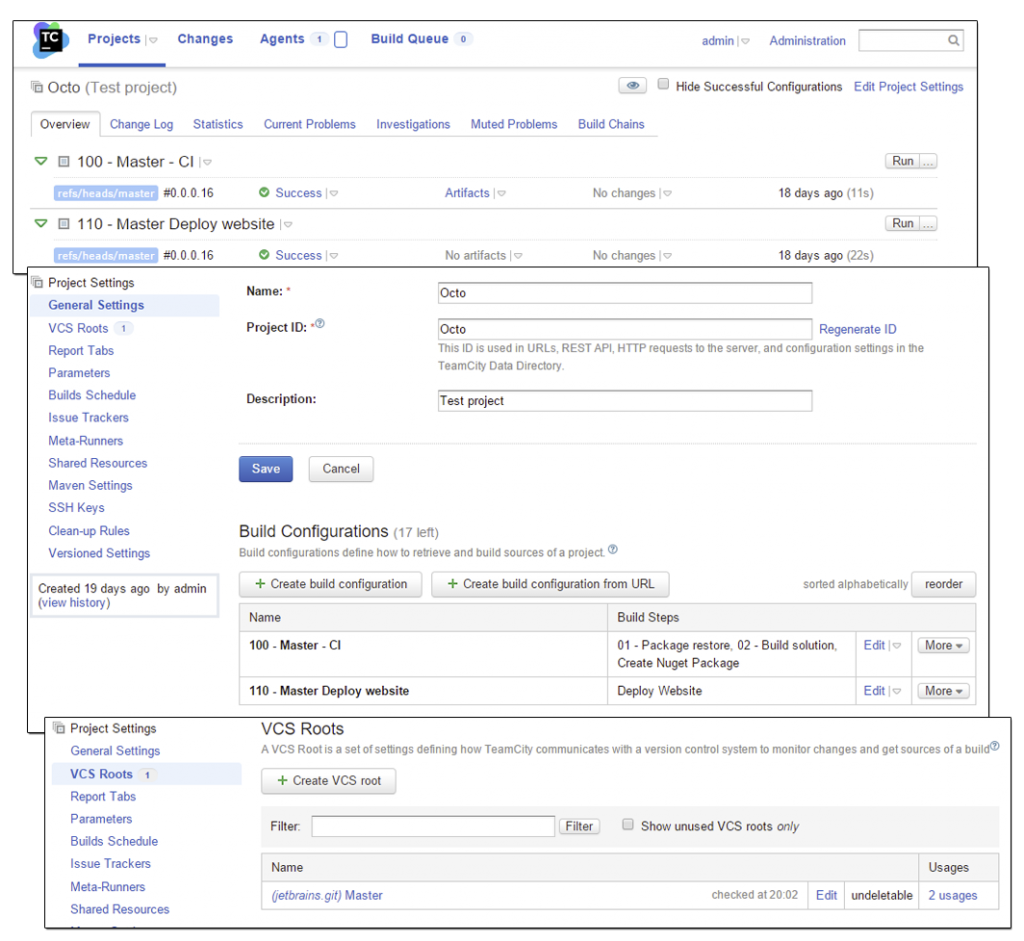Click the VCS roots Filter text input
Image resolution: width=1024 pixels, height=941 pixels.
433,826
